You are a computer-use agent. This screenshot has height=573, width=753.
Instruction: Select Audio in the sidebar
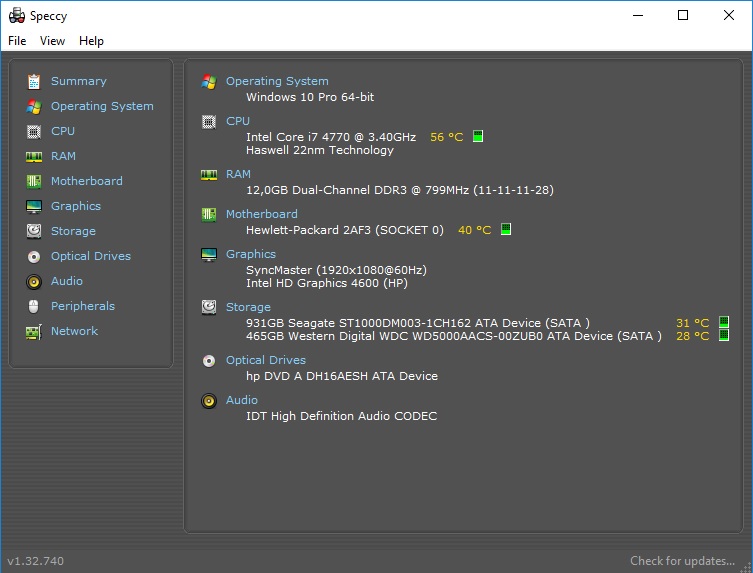[x=67, y=281]
